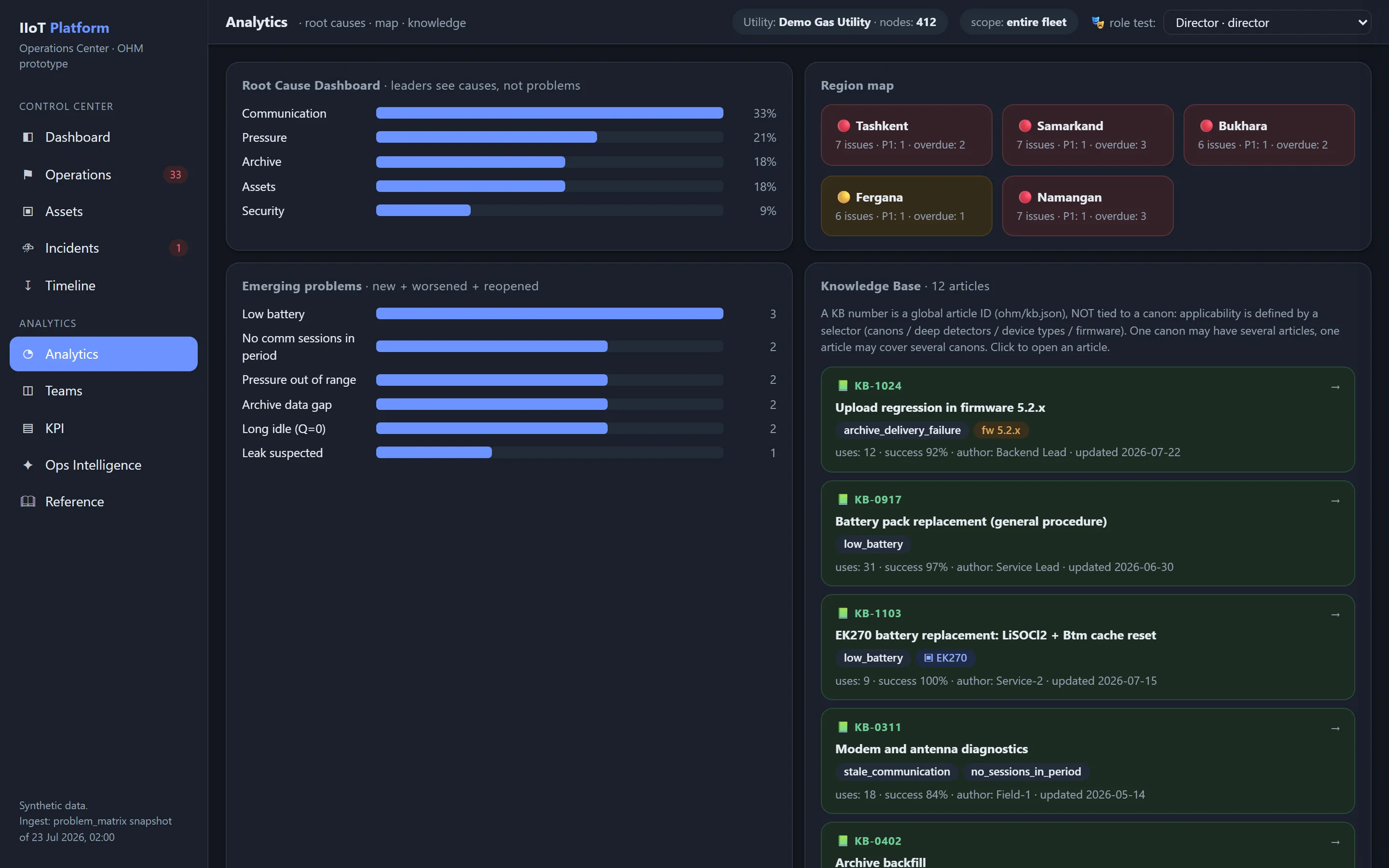Click the green book icon beside KB-1103

843,613
